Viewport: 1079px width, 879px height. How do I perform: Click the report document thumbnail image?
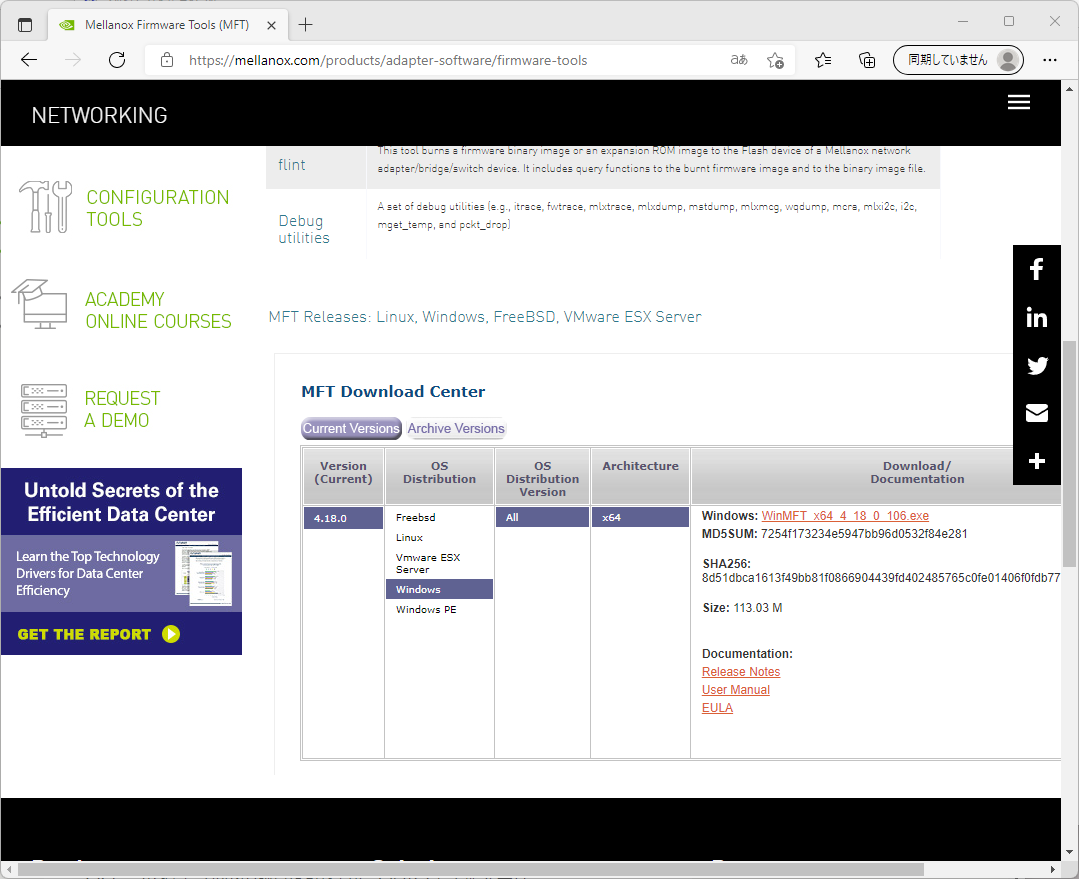click(204, 573)
